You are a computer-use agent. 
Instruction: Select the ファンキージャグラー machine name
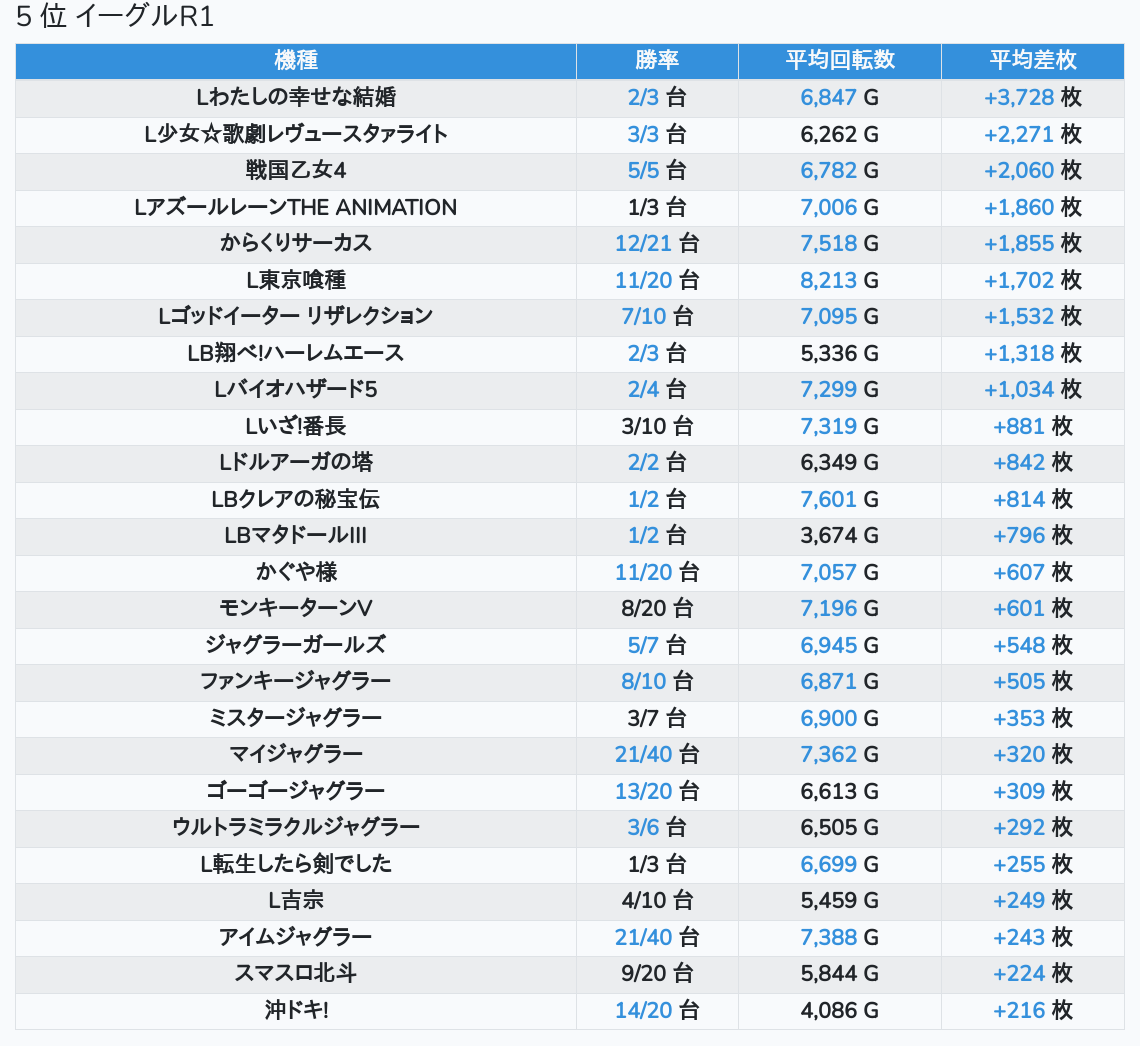296,681
